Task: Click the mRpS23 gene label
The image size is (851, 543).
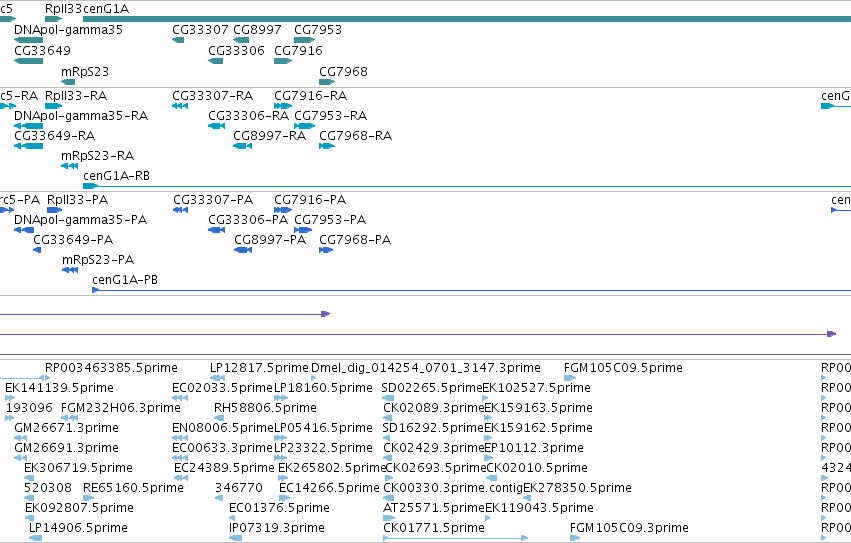Action: click(x=85, y=72)
